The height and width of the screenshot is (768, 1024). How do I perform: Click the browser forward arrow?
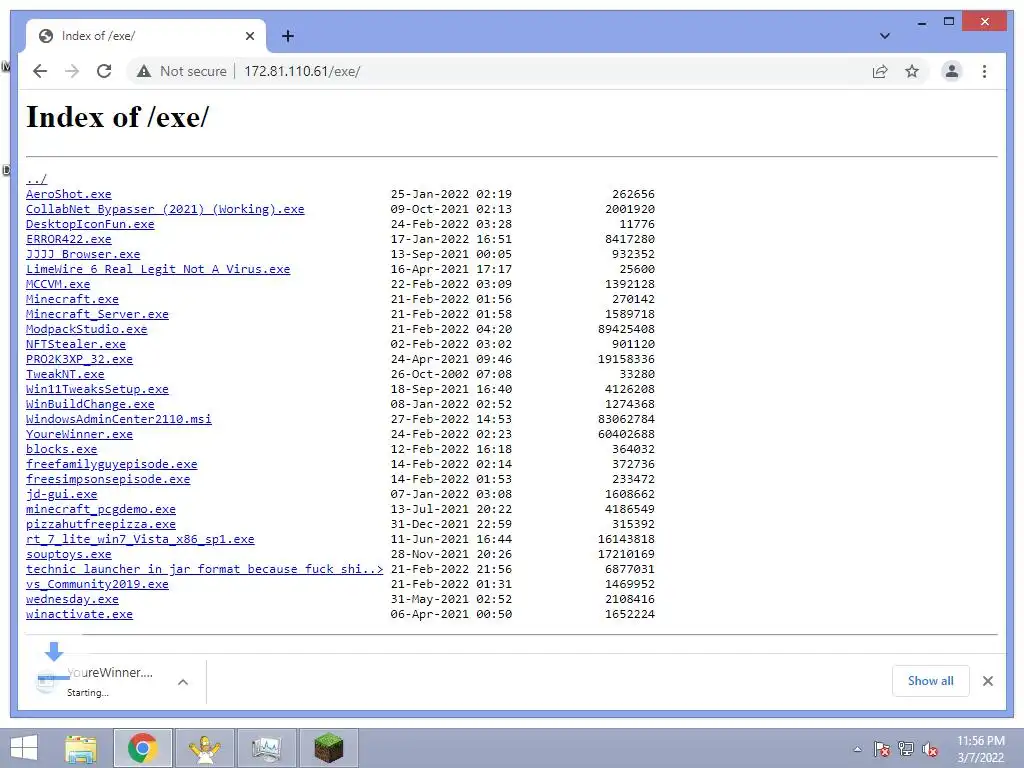[72, 71]
